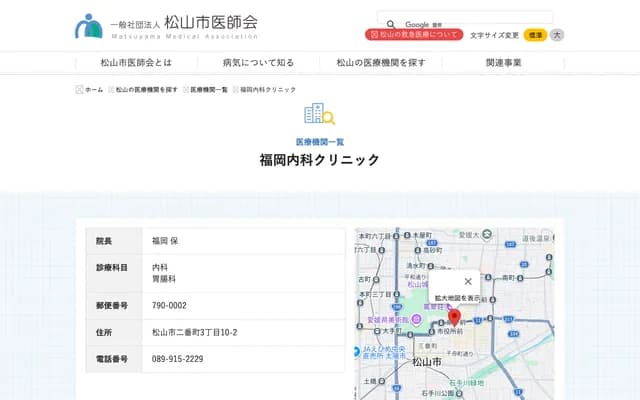Open the 関連事業 menu
This screenshot has width=640, height=400.
pos(503,63)
